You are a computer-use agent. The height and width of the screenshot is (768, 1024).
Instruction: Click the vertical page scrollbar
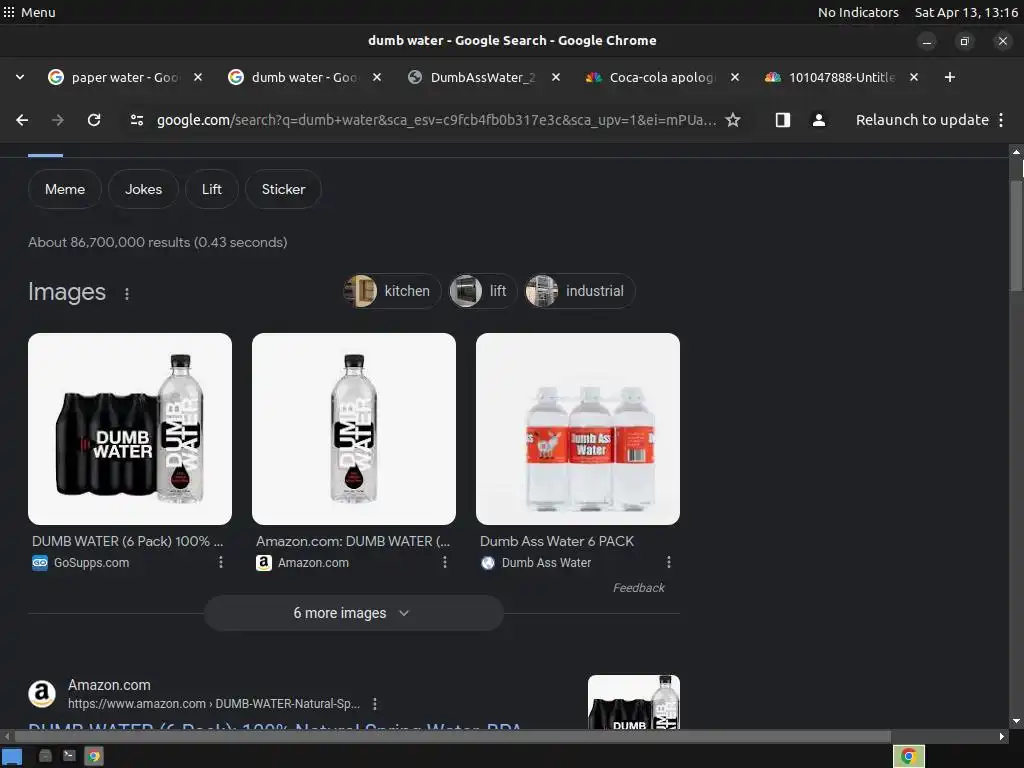click(1016, 235)
